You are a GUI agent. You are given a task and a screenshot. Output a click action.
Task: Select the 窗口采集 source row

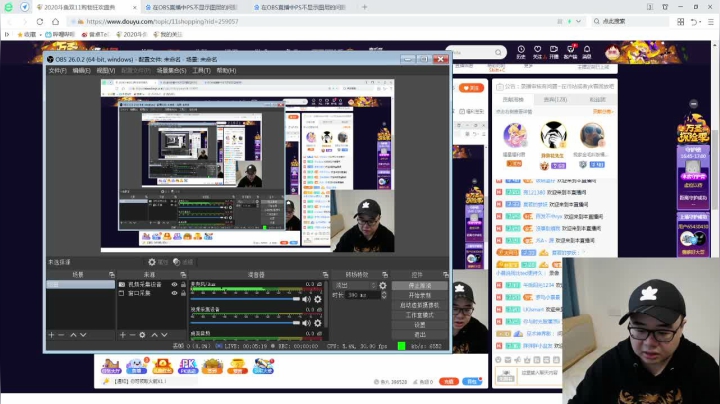click(152, 293)
